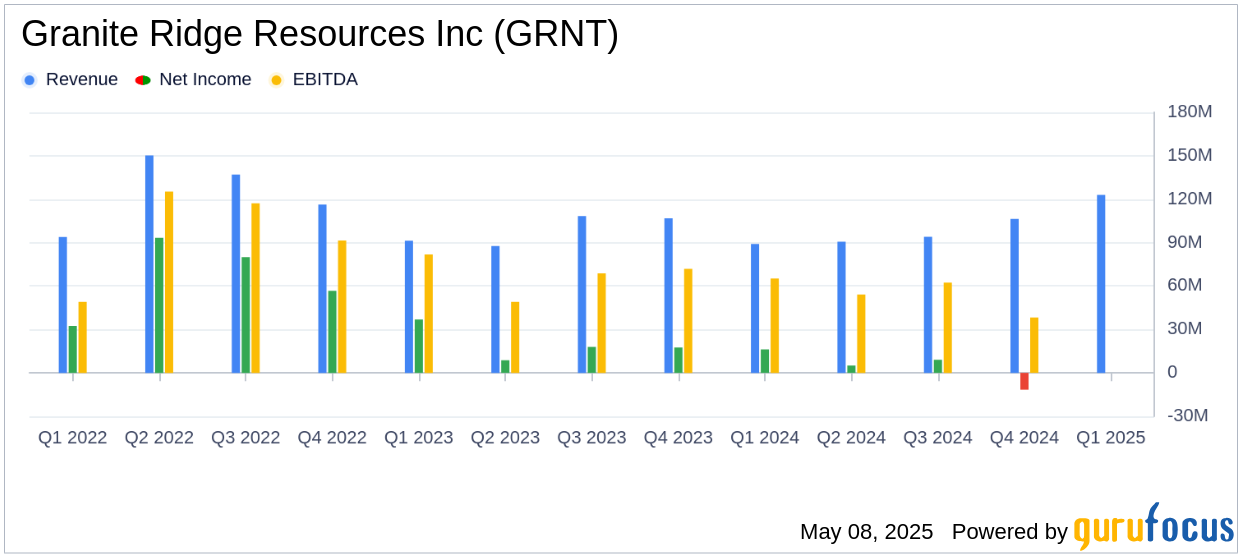
Task: Click the -30M y-axis value
Action: point(1187,415)
